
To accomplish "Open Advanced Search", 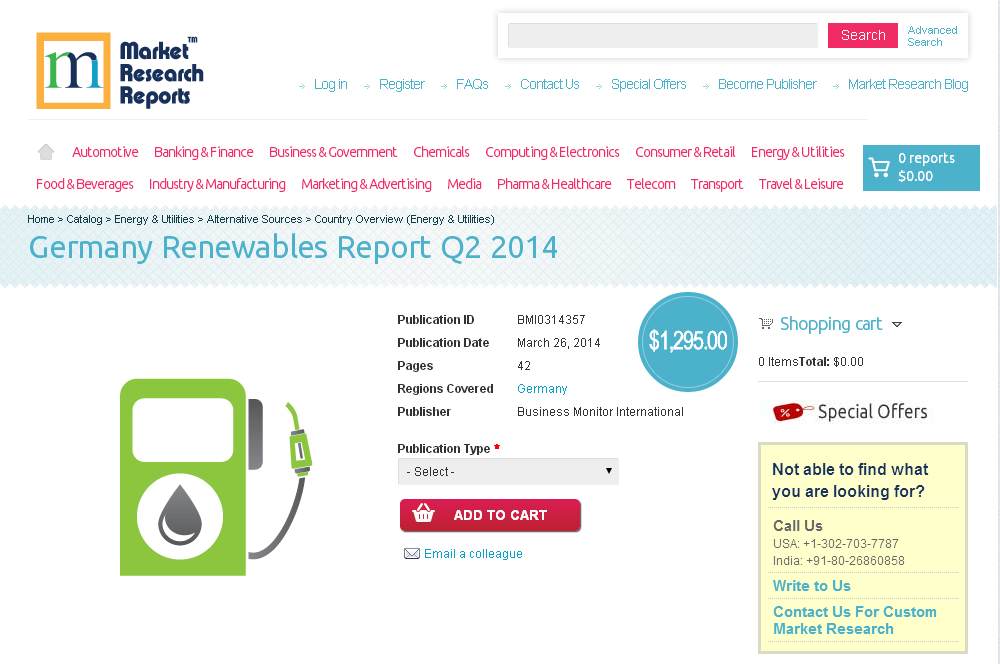I will tap(932, 36).
